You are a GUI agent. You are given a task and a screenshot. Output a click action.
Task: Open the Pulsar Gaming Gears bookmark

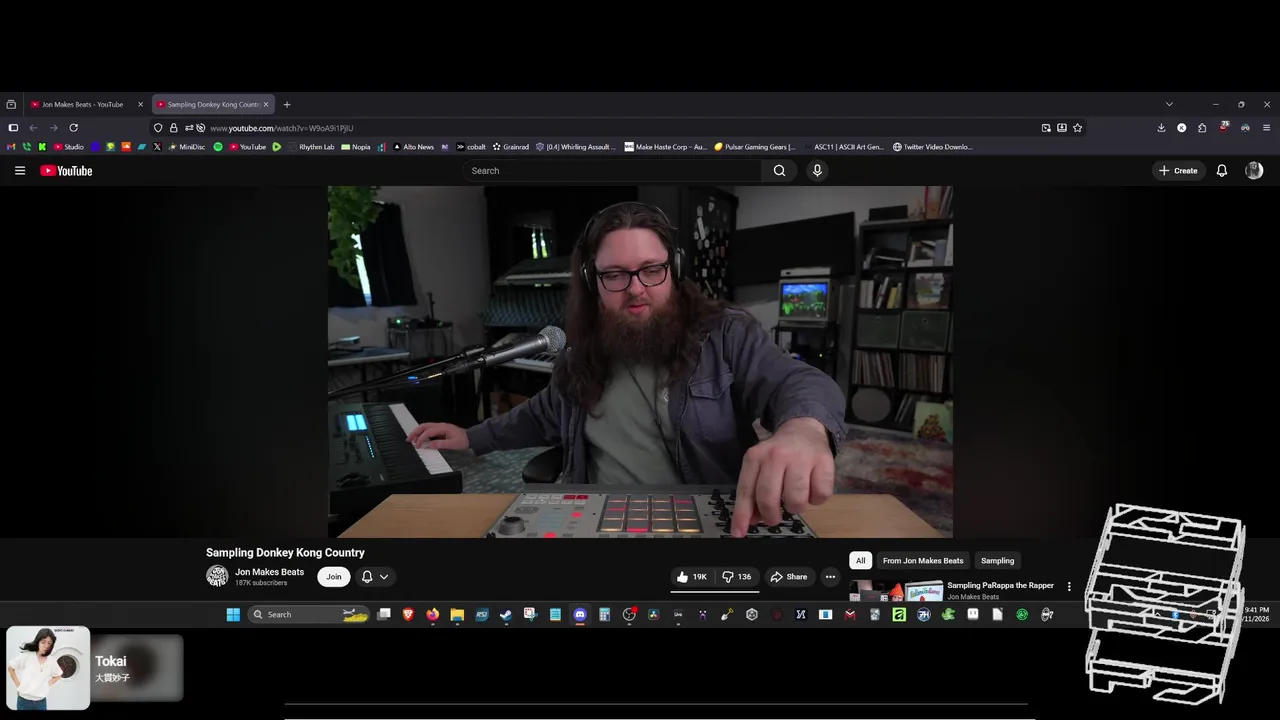tap(755, 147)
